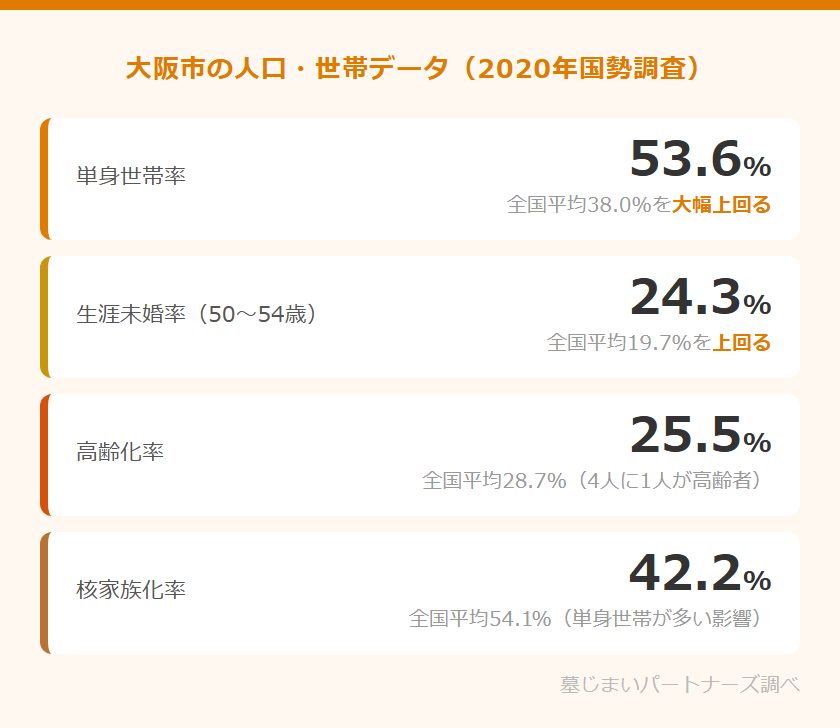Click the 核家族化率 label
Image resolution: width=840 pixels, height=728 pixels.
tap(131, 591)
